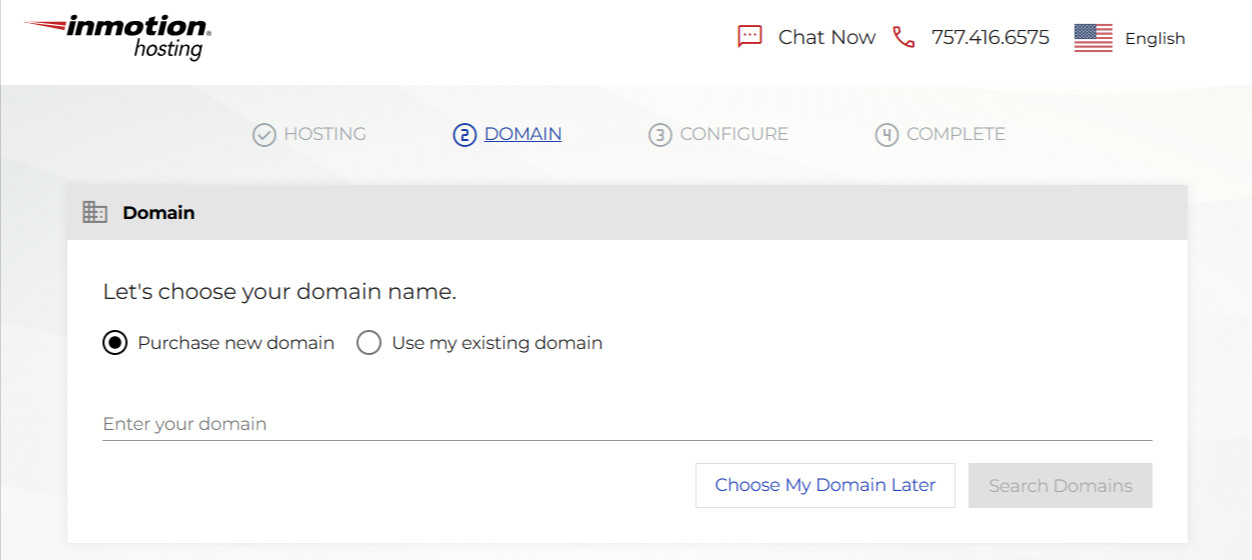This screenshot has height=560, width=1252.
Task: Select the Purchase new domain radio button
Action: 115,343
